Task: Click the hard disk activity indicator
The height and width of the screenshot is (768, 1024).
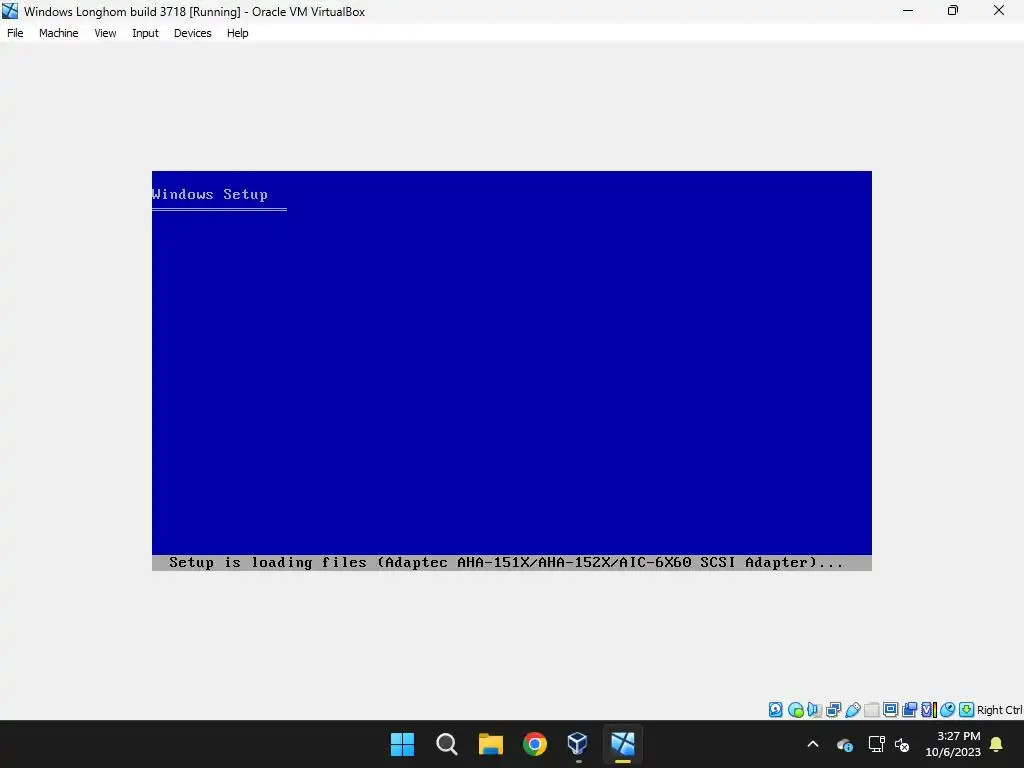Action: (775, 709)
